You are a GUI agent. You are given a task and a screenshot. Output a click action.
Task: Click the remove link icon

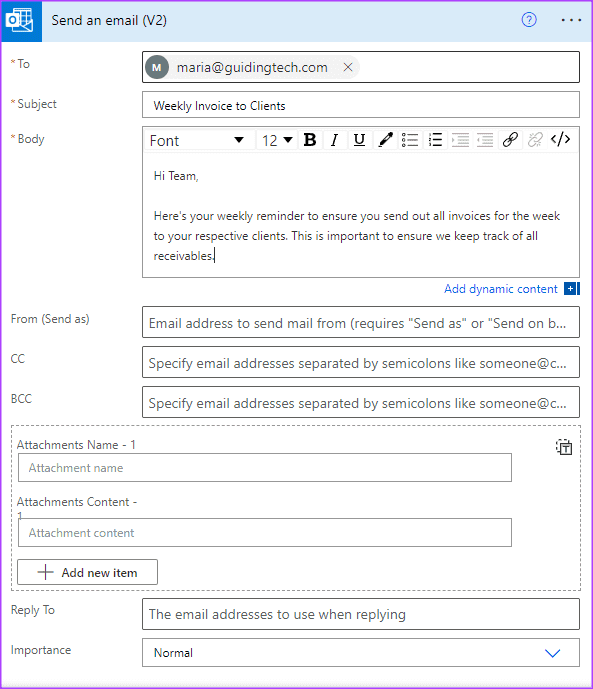(535, 140)
